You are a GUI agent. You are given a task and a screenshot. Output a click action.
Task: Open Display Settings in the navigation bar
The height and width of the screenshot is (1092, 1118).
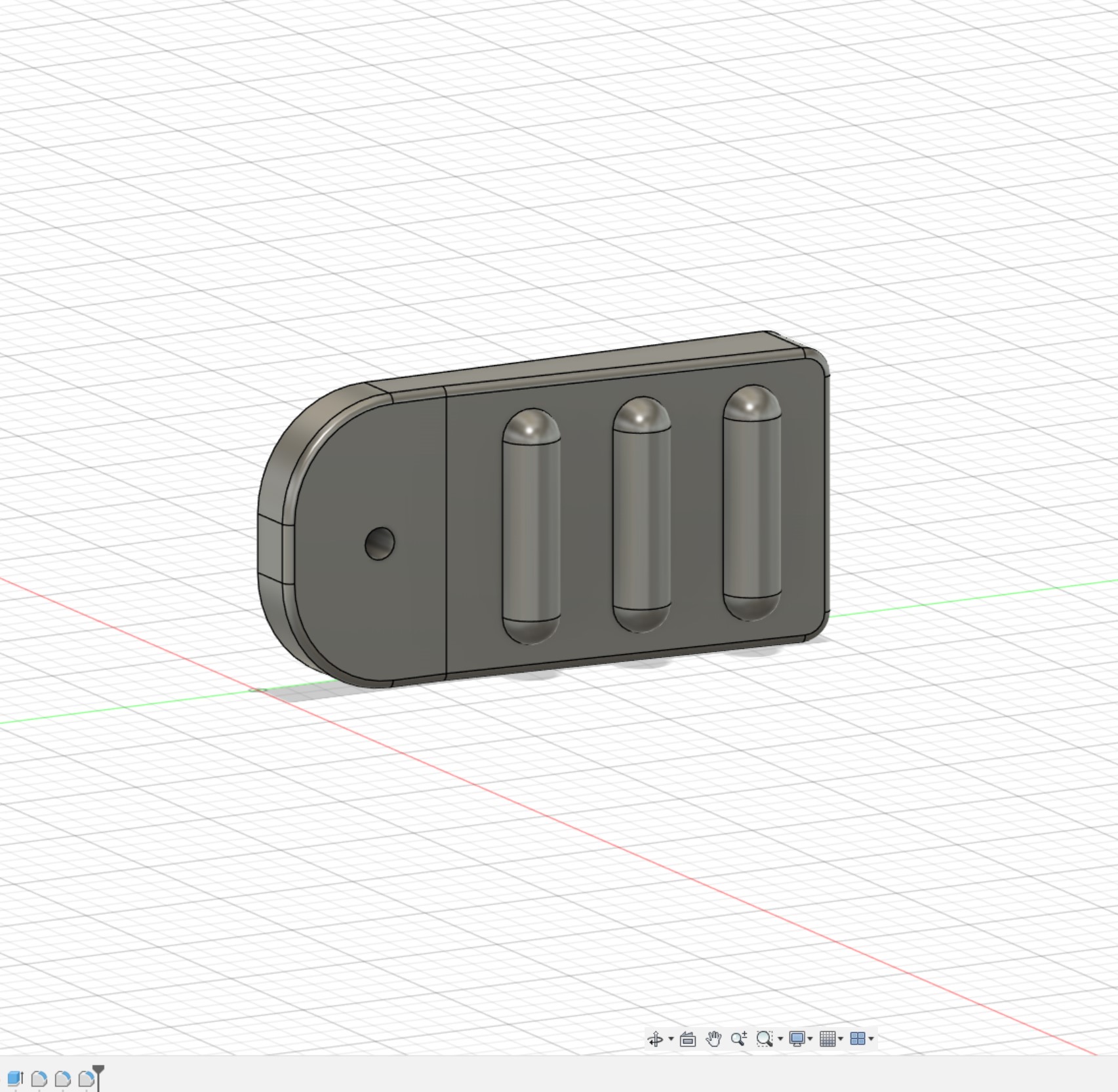[x=796, y=1040]
